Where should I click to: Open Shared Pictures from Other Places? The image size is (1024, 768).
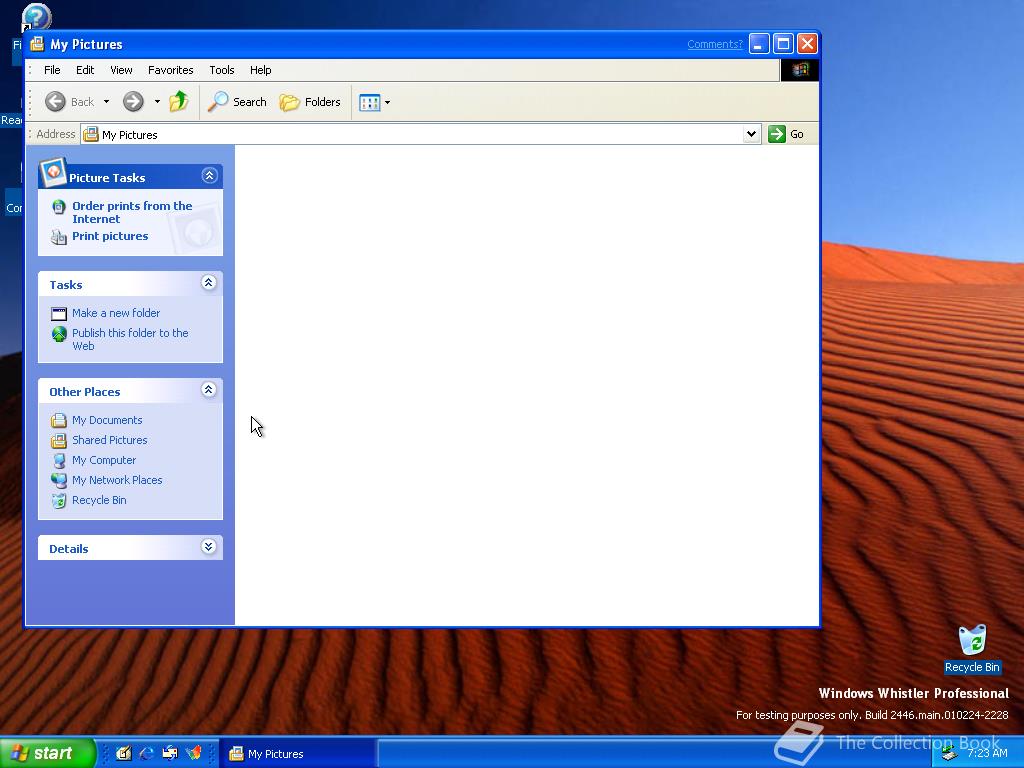pyautogui.click(x=110, y=440)
